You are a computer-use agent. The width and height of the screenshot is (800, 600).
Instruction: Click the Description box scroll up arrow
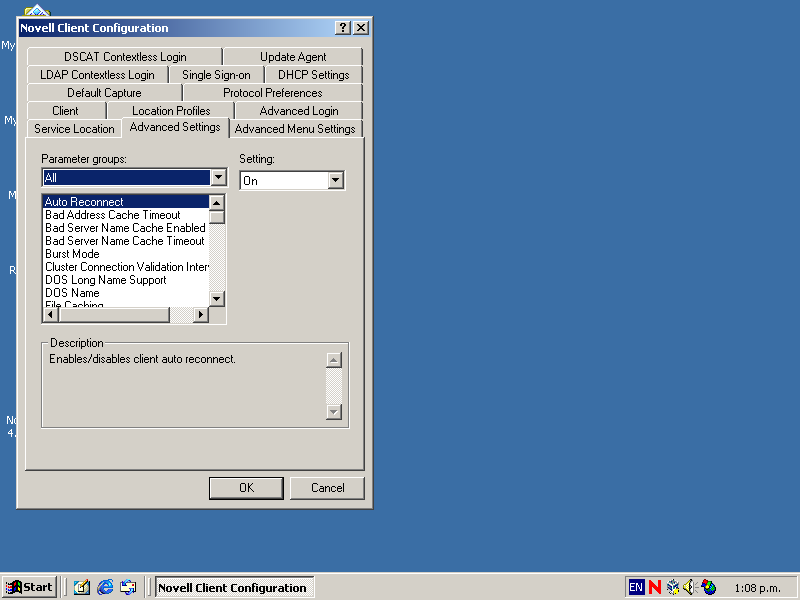point(334,360)
